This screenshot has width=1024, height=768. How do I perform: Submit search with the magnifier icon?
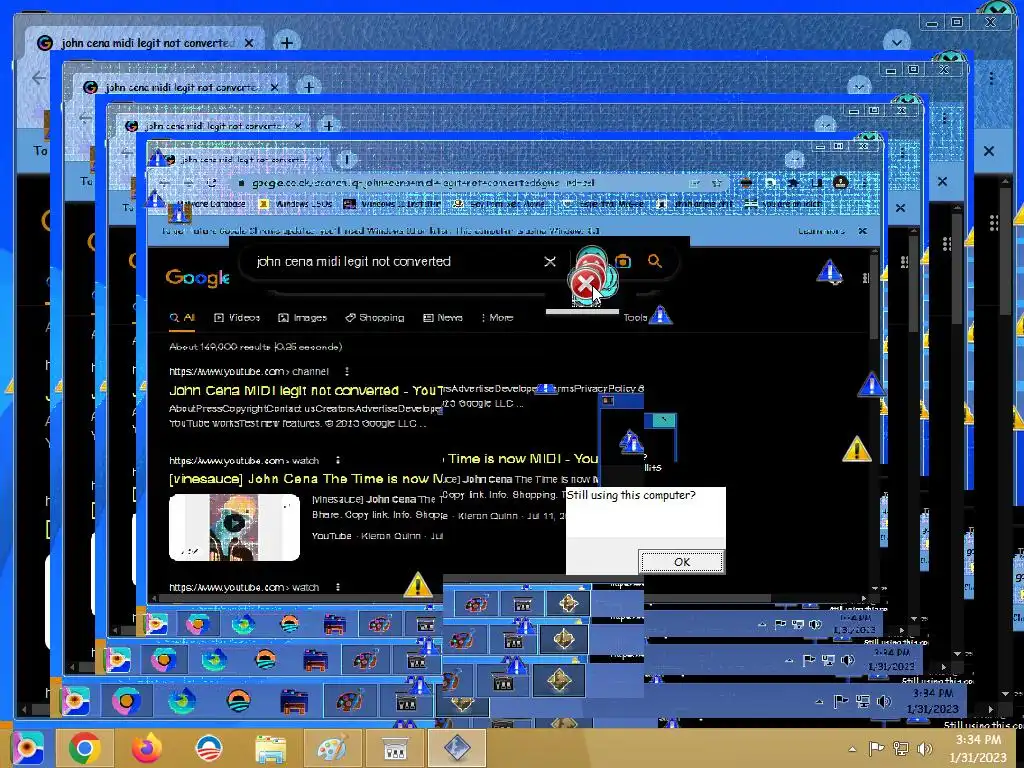654,261
